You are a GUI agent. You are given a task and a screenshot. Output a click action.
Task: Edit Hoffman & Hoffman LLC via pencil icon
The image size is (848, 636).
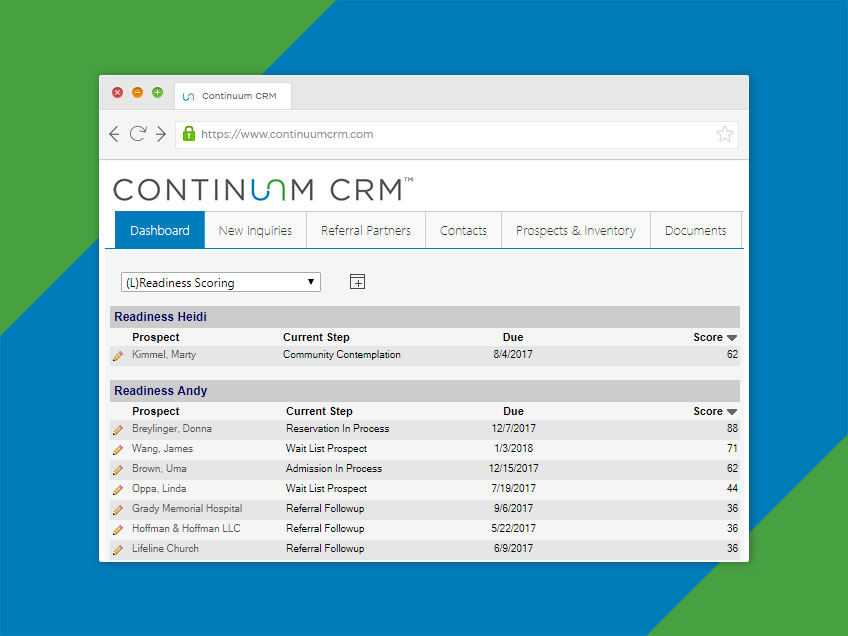[118, 528]
